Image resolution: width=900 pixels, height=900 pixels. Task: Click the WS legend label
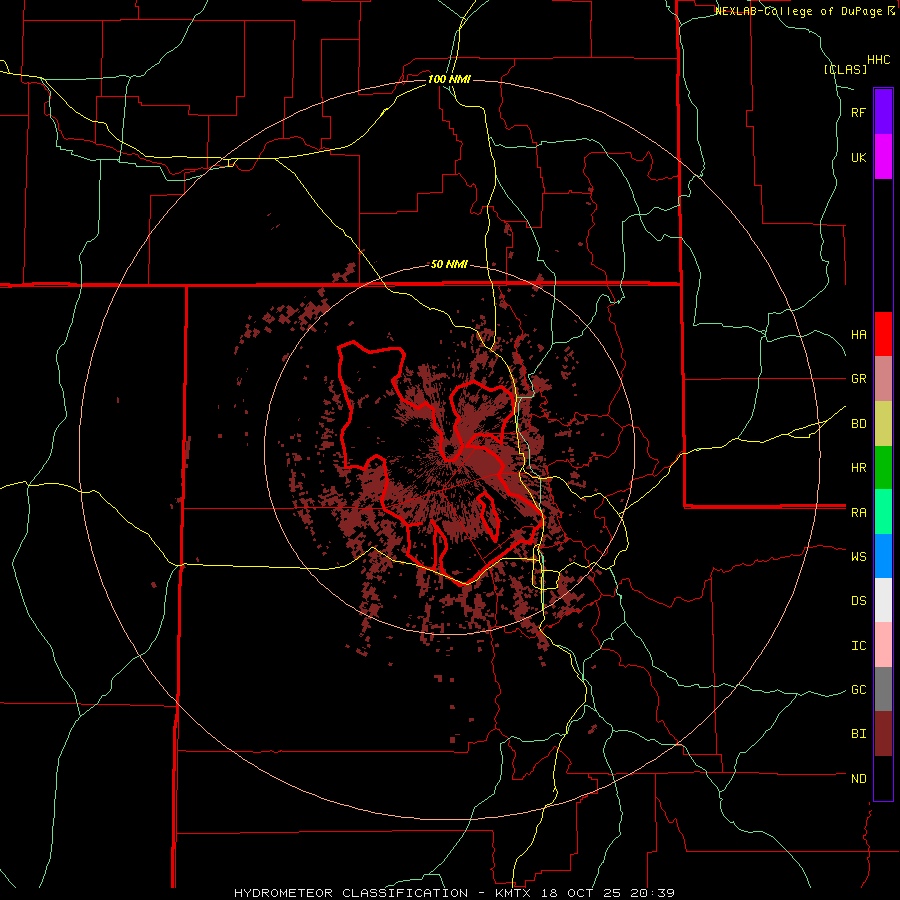(858, 556)
